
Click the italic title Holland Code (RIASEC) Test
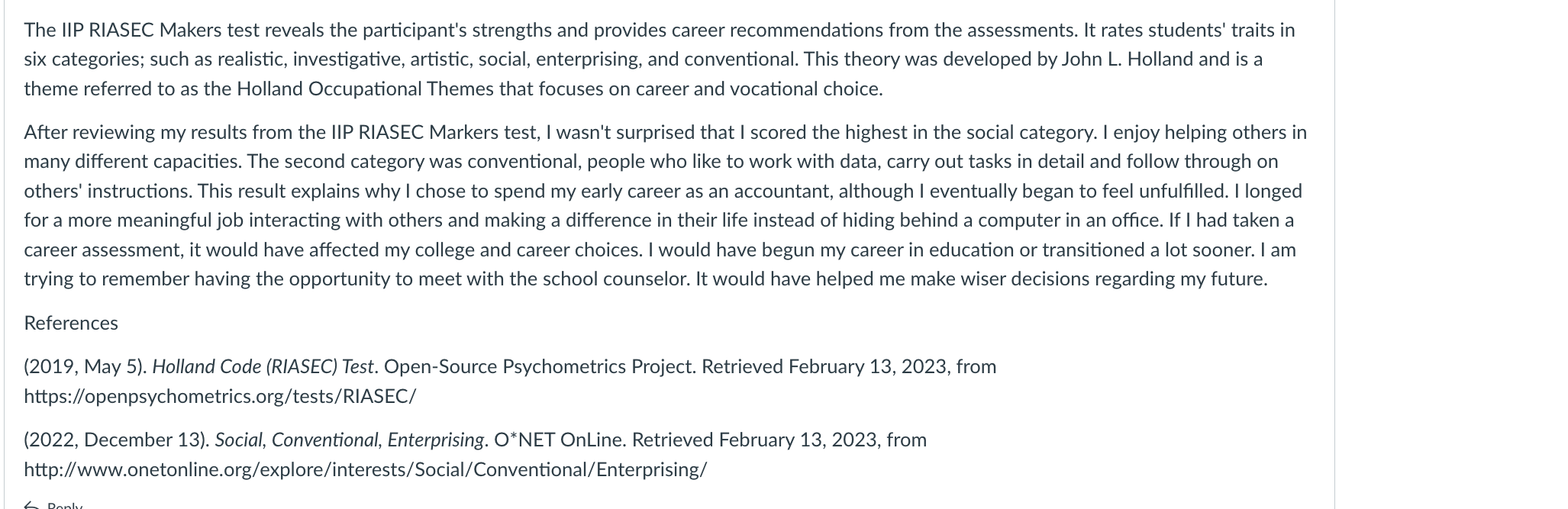[263, 367]
